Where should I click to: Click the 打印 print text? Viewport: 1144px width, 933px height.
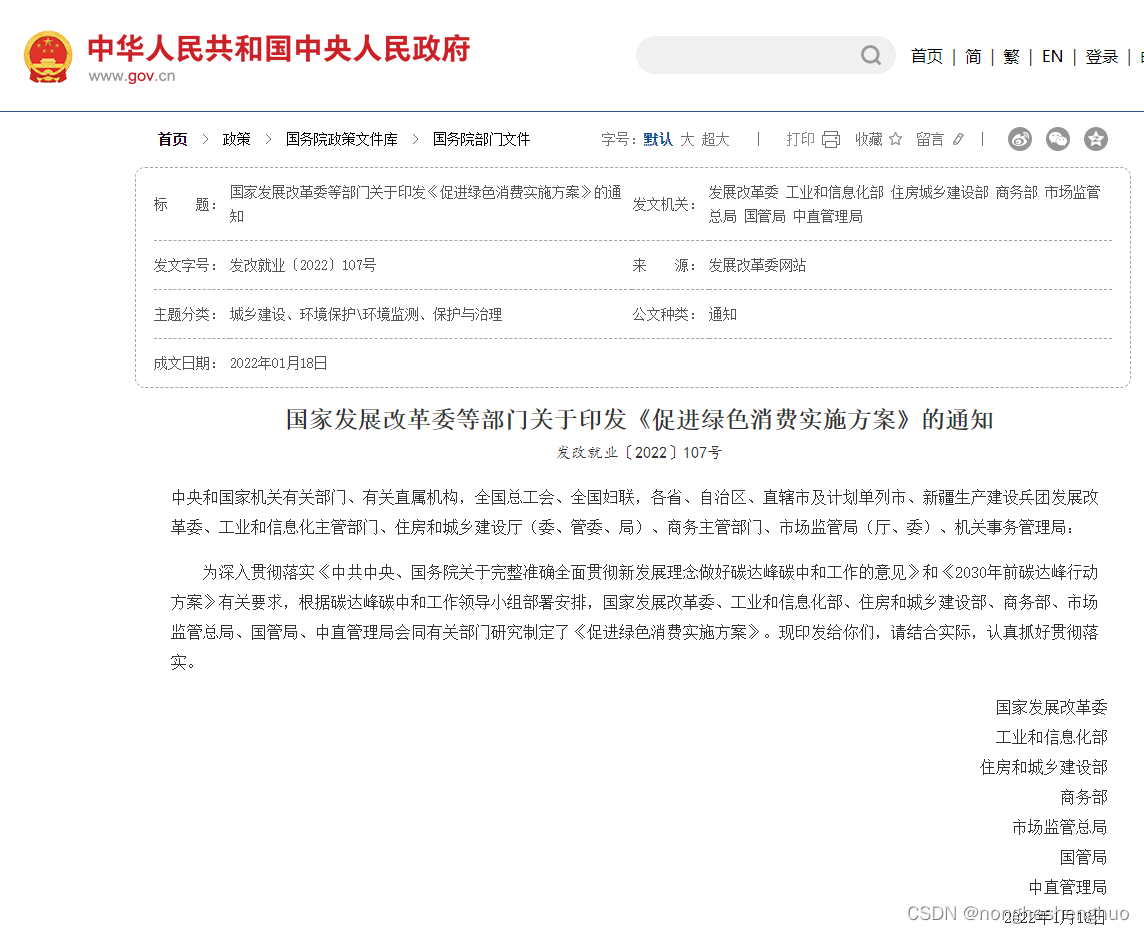pos(800,139)
